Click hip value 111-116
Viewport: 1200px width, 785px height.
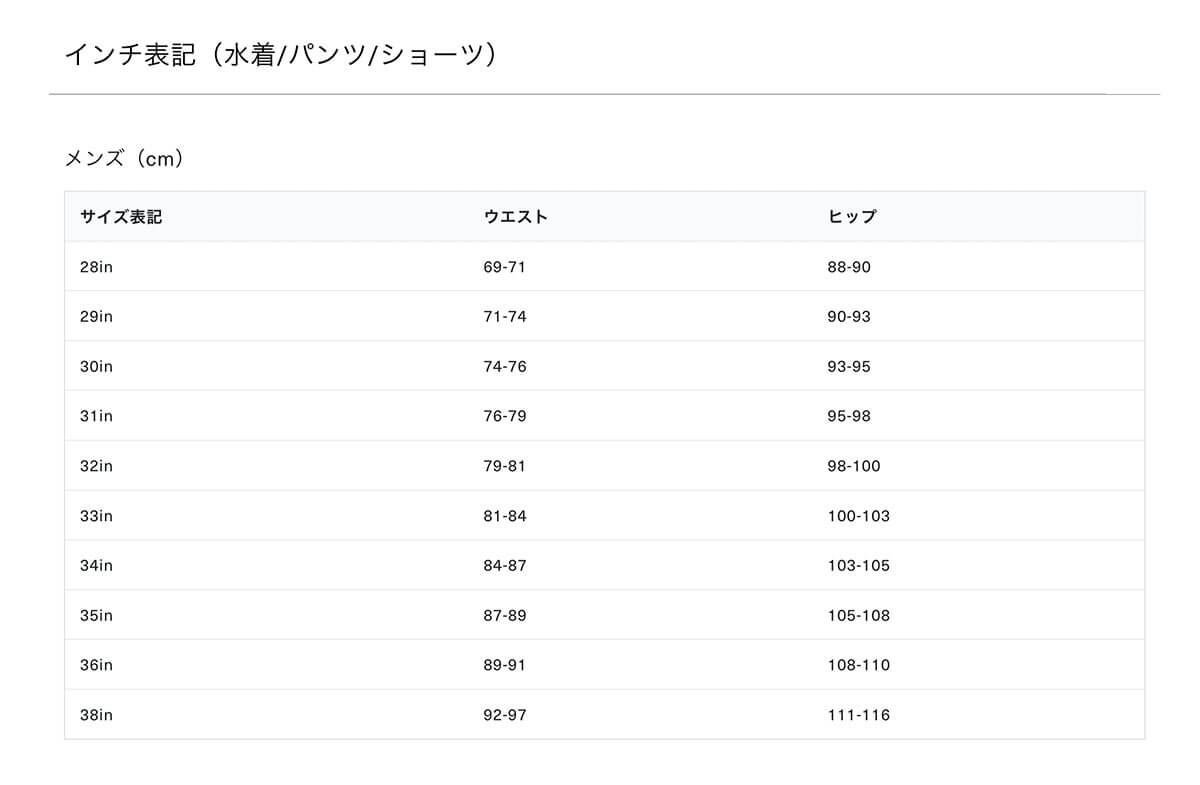[x=858, y=715]
